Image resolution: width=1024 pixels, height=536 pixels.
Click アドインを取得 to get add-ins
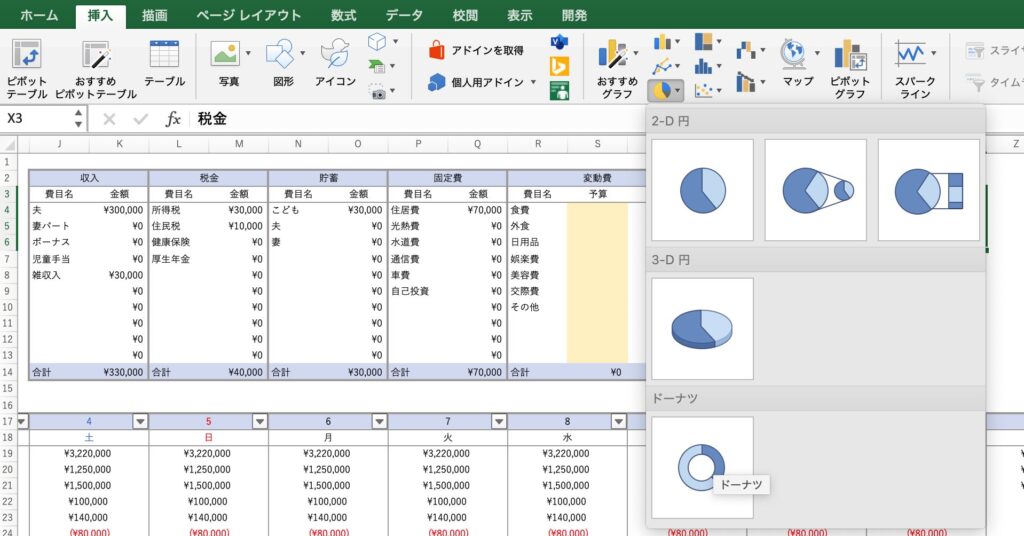click(476, 50)
